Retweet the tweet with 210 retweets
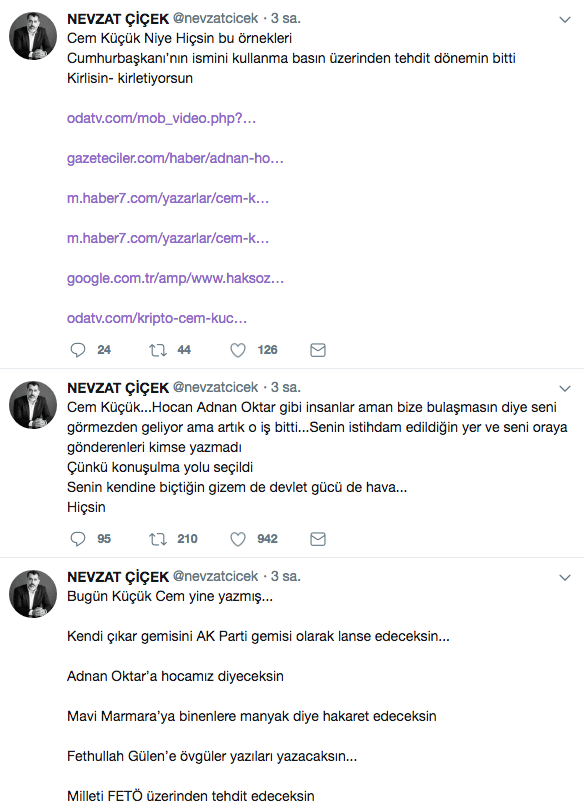The width and height of the screenshot is (584, 805). click(158, 539)
